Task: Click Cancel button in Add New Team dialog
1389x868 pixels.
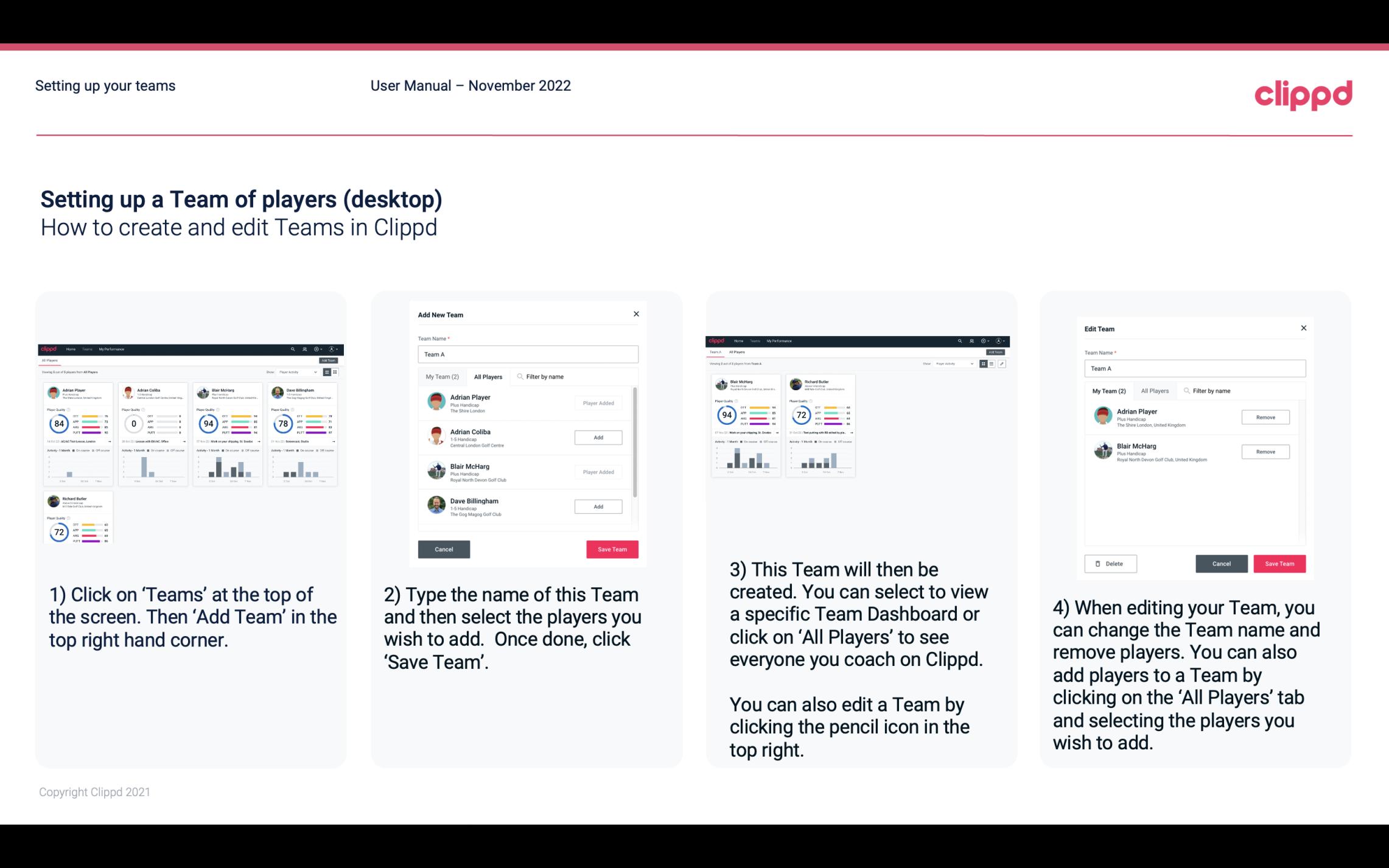Action: (444, 548)
